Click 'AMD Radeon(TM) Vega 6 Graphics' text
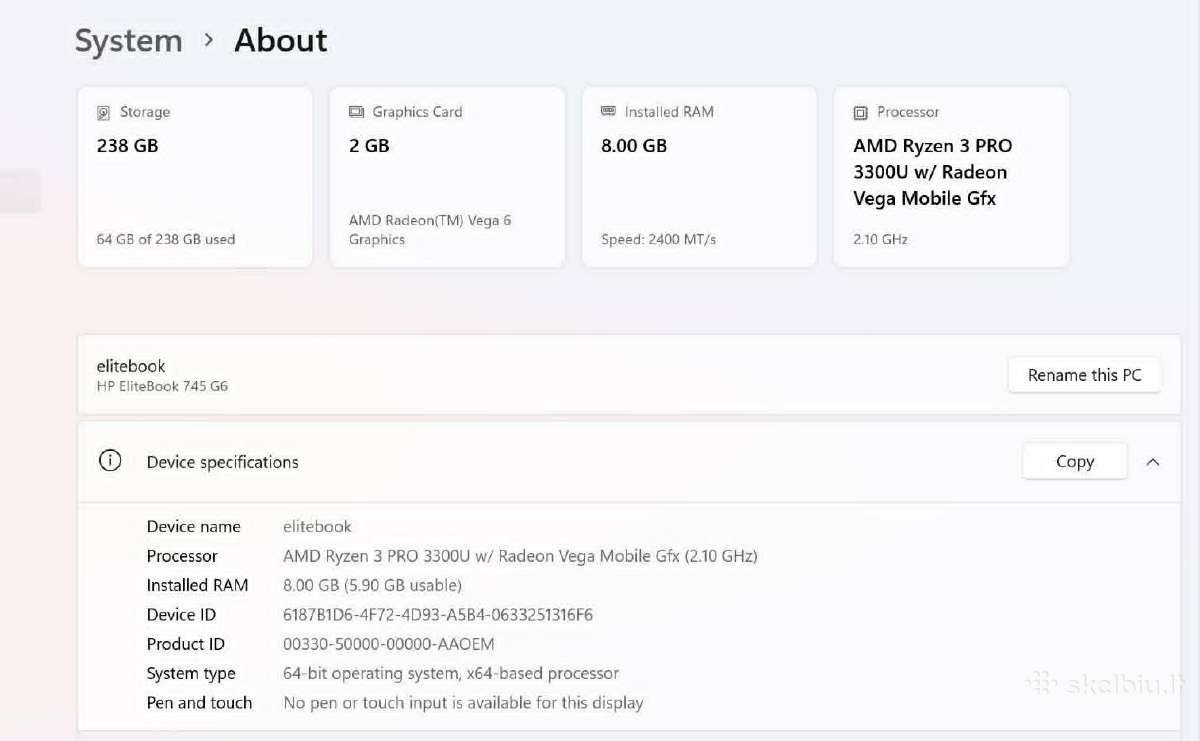This screenshot has width=1200, height=741. (430, 230)
